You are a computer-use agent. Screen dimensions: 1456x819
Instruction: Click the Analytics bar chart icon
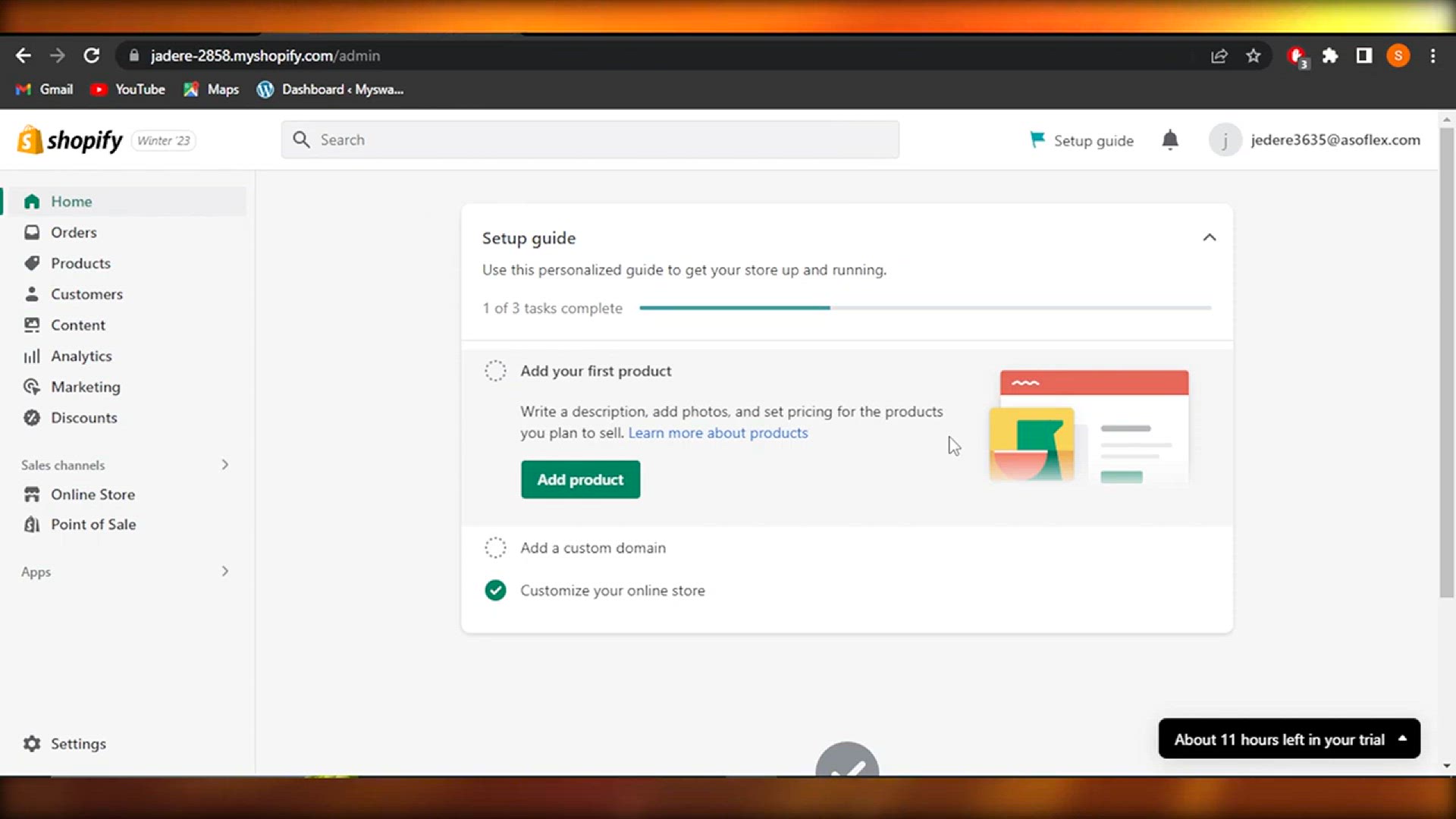click(x=31, y=356)
